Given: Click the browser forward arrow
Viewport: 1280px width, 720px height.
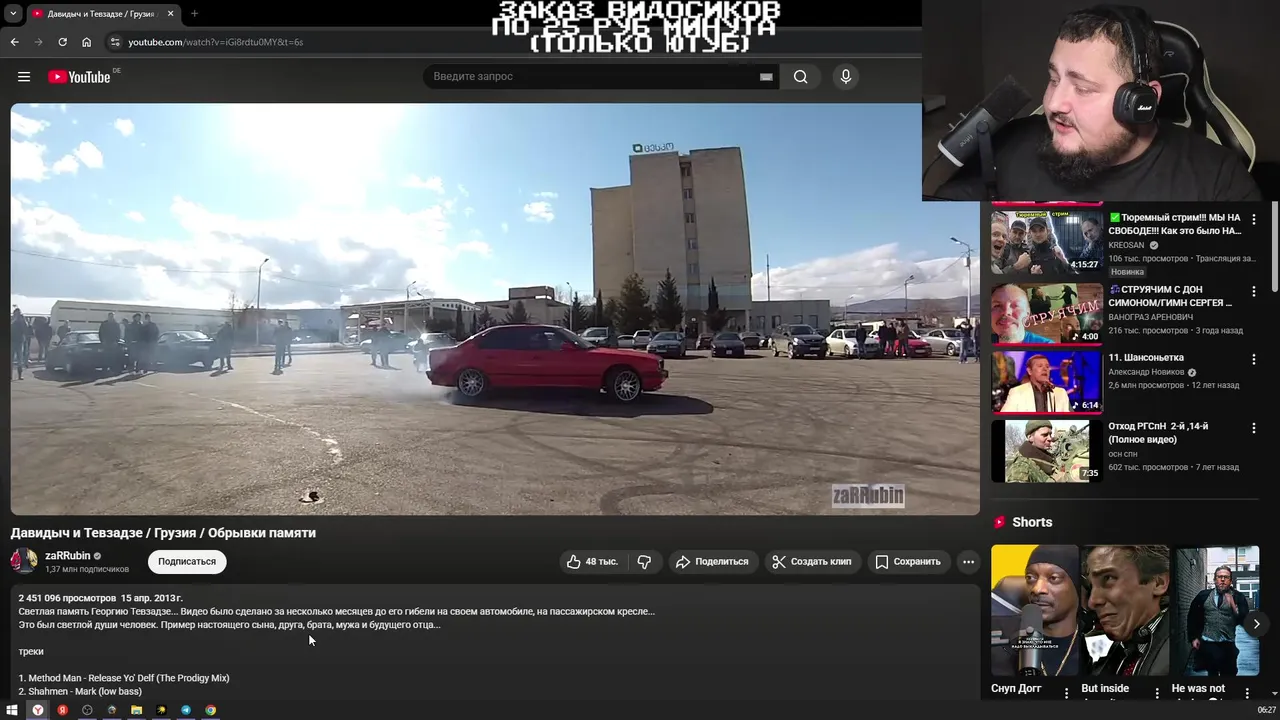Looking at the screenshot, I should click(38, 42).
